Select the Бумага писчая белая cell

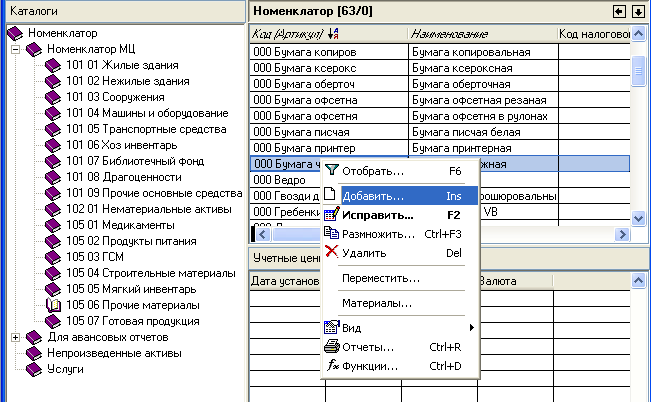click(483, 132)
